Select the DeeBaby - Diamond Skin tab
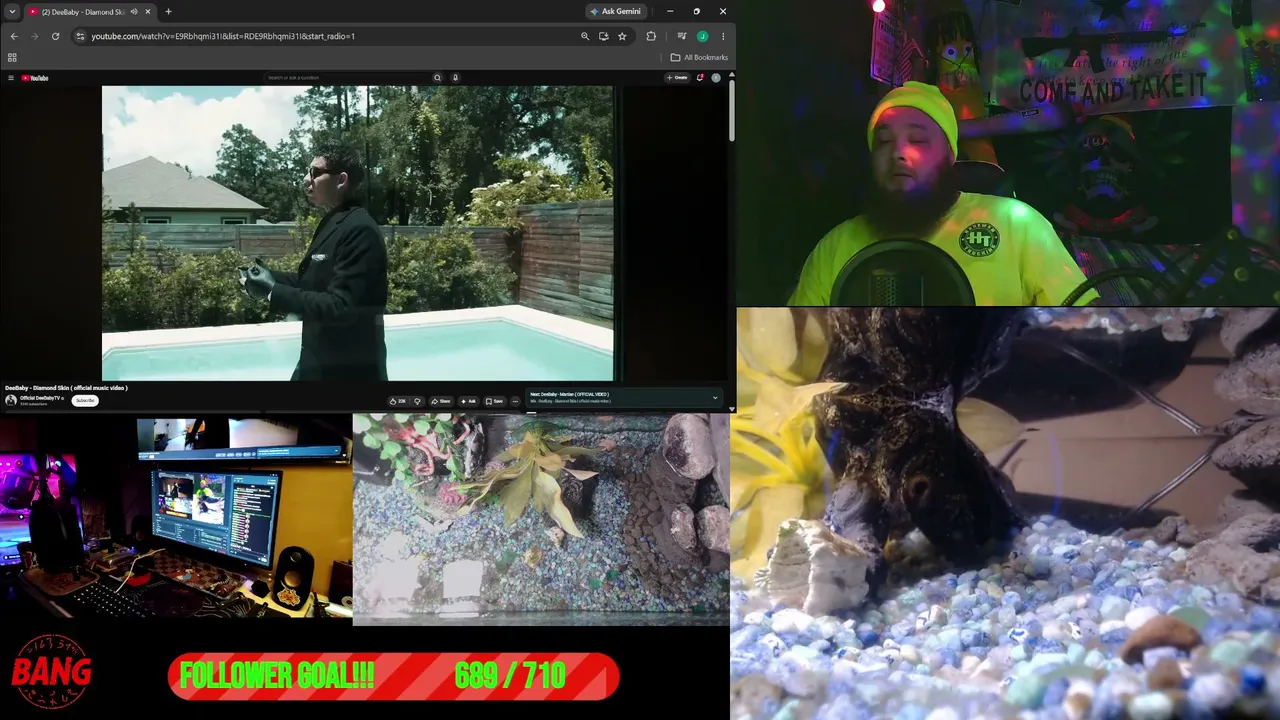Image resolution: width=1280 pixels, height=720 pixels. (90, 12)
